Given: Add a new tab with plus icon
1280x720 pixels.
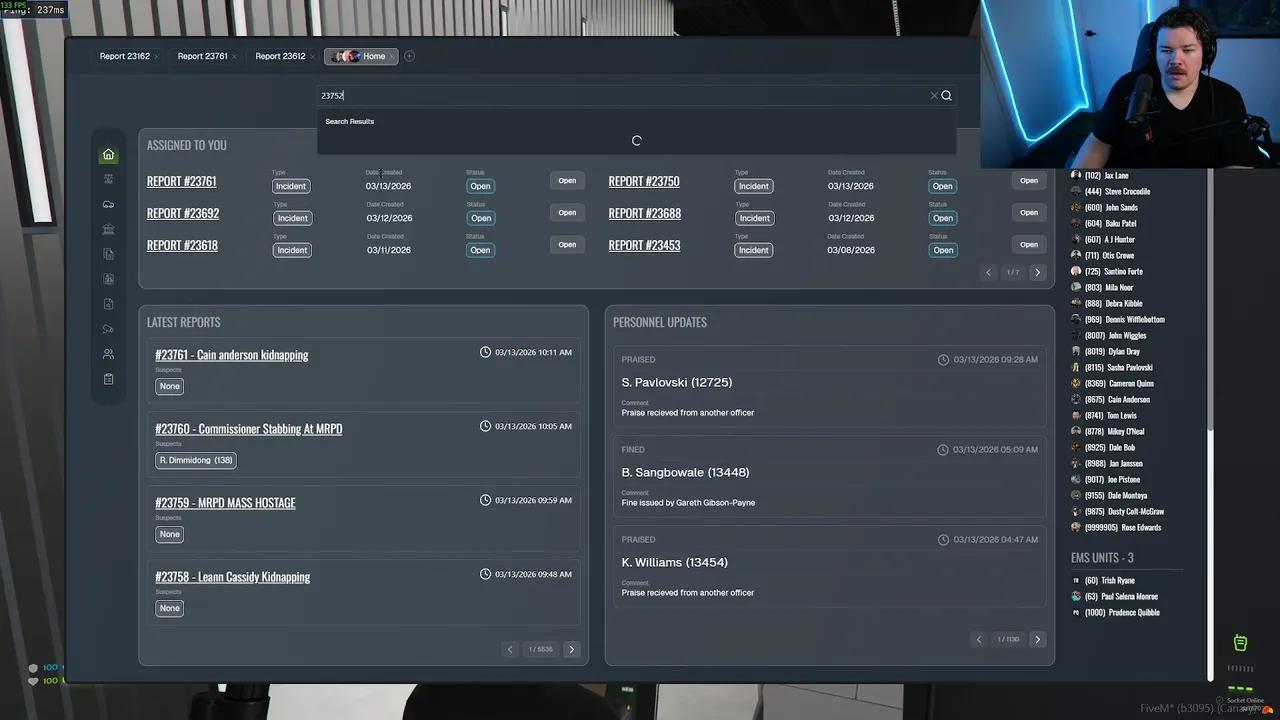Looking at the screenshot, I should coord(409,56).
